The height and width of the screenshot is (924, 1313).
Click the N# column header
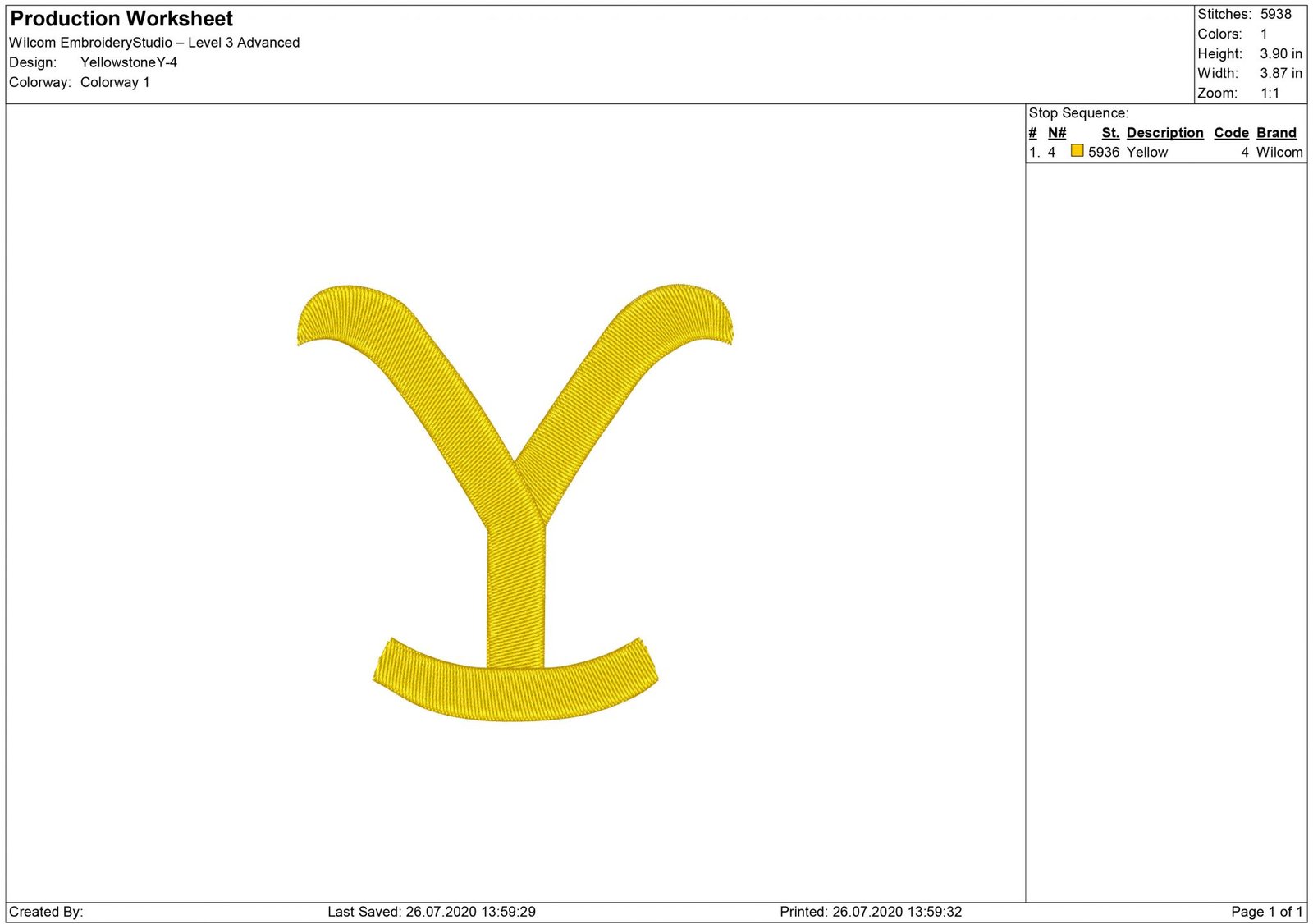click(1056, 133)
